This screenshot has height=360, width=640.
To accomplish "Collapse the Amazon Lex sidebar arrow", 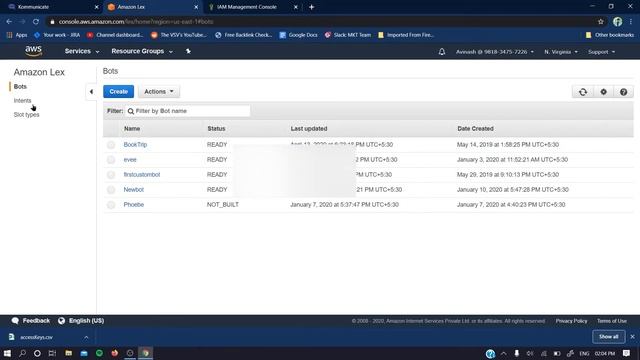I will (x=91, y=91).
